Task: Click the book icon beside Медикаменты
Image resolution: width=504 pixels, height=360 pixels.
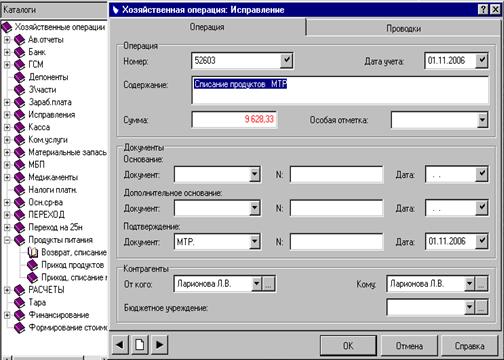Action: tap(19, 177)
